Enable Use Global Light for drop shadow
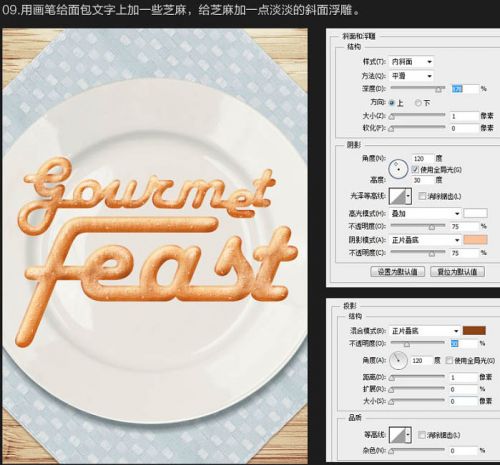 449,360
